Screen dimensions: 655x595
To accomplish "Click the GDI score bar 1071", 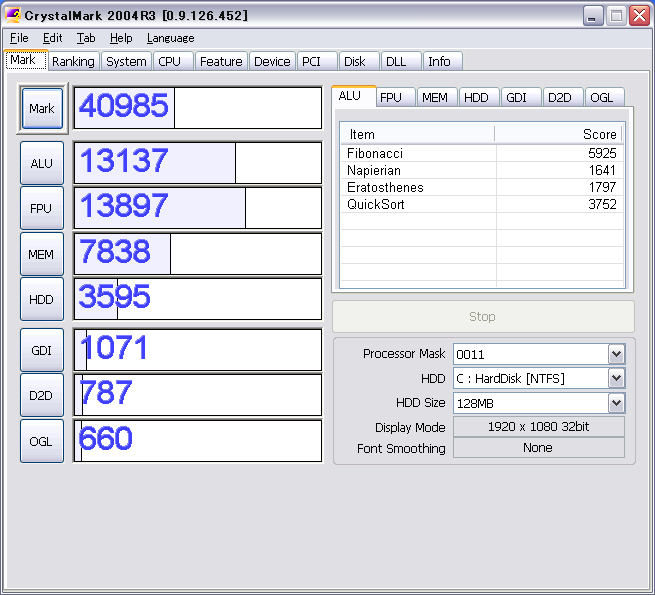I will (198, 350).
